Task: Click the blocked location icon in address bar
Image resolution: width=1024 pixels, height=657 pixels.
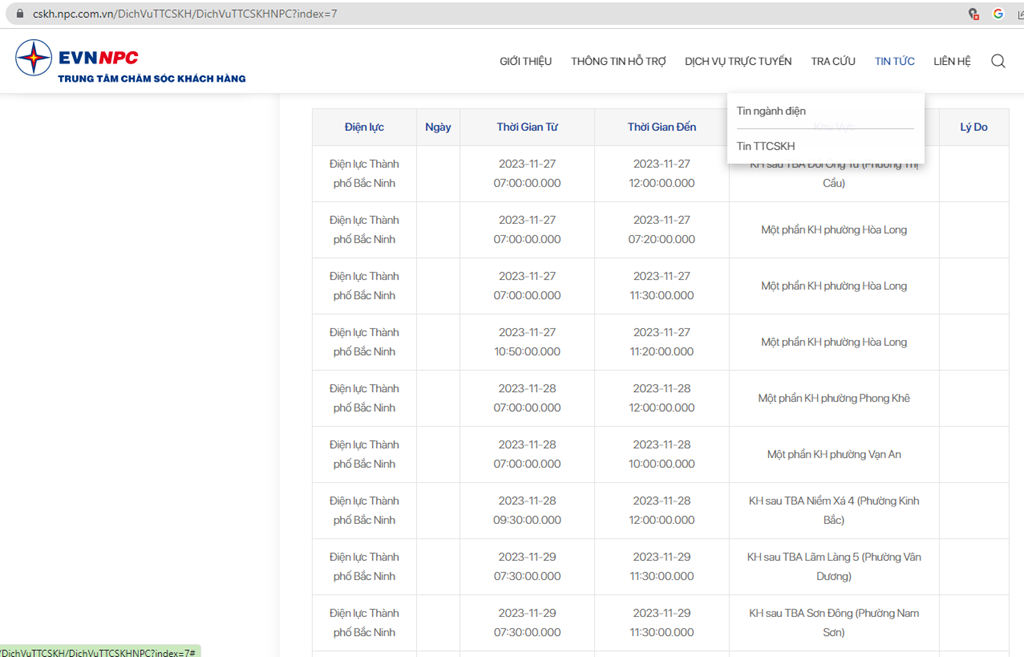Action: pos(973,14)
